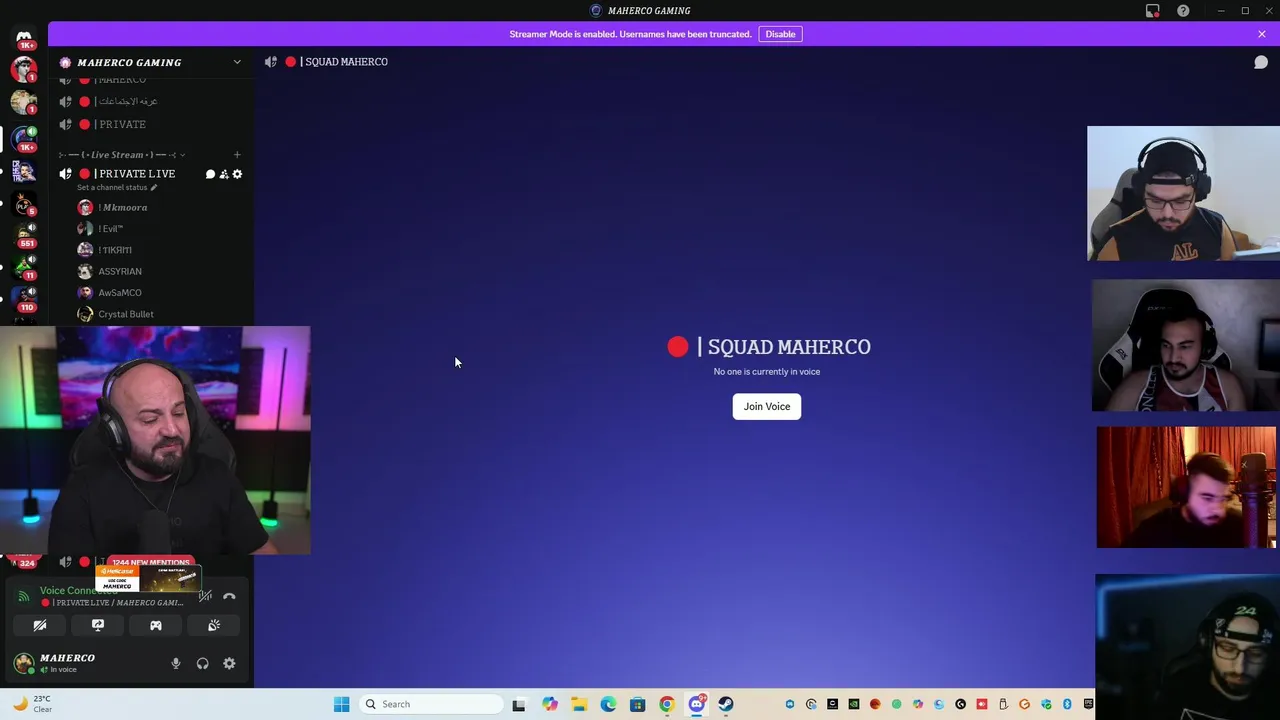Disable Streamer Mode

click(780, 34)
